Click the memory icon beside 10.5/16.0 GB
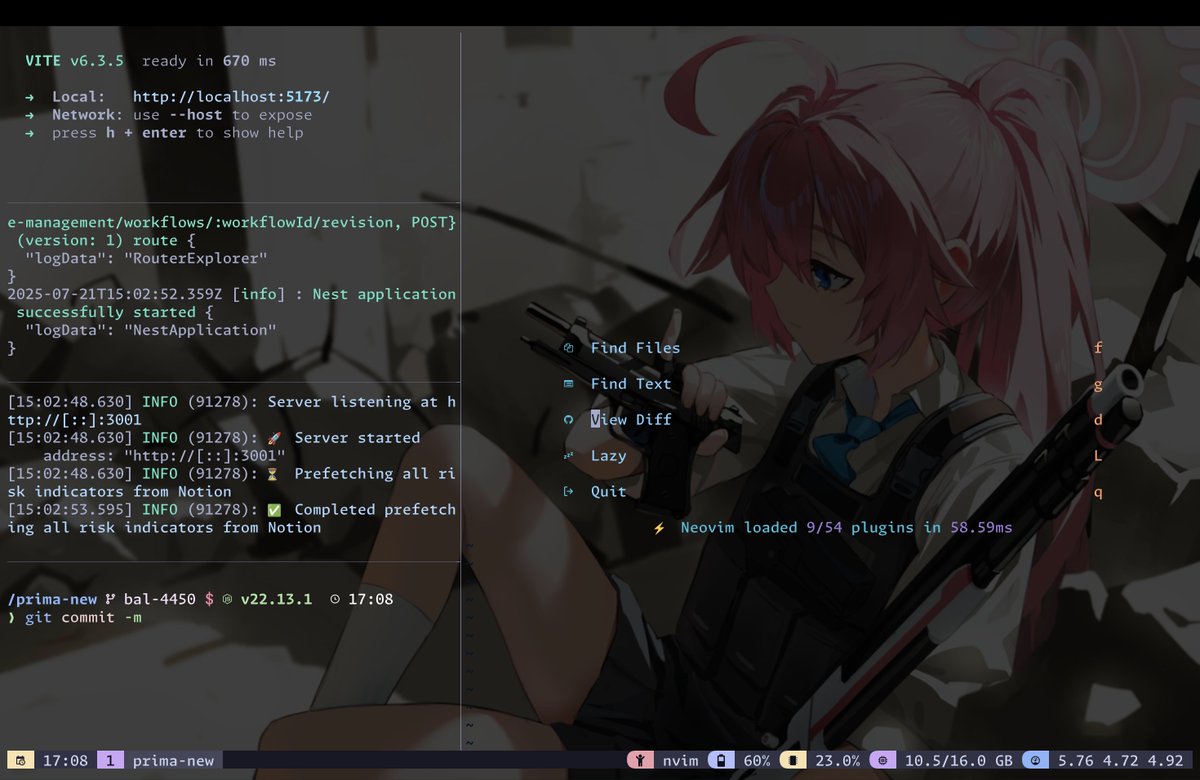The image size is (1200, 780). coord(883,761)
